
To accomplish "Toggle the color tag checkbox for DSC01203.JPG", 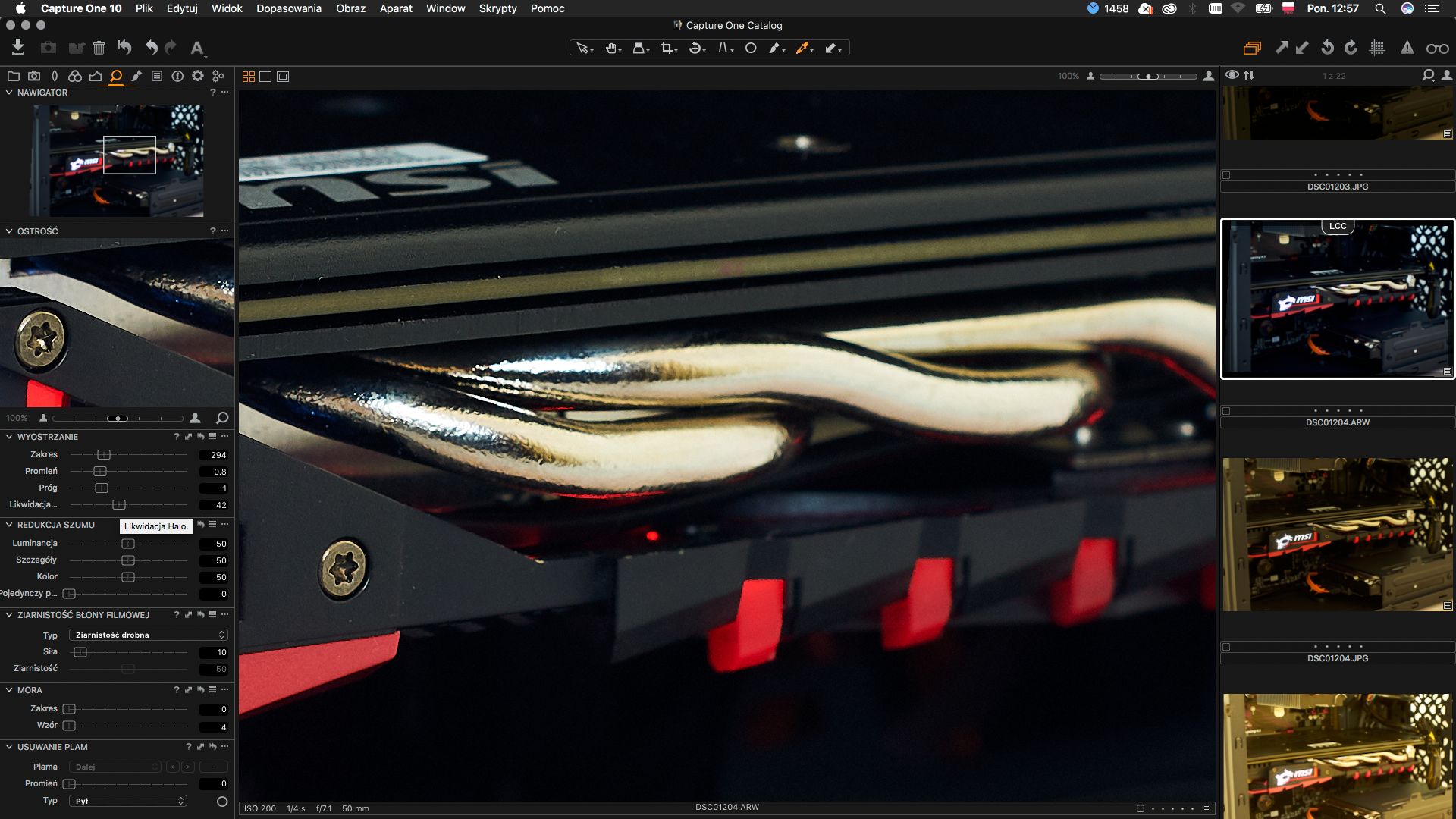I will point(1226,175).
